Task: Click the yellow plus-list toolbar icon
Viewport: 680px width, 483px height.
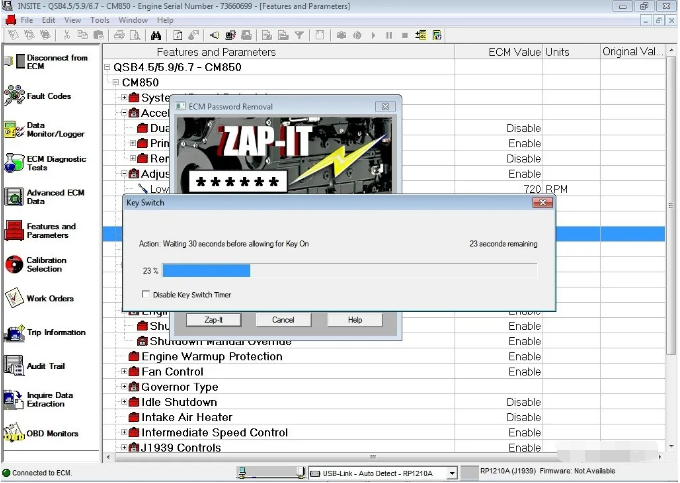Action: tap(420, 35)
